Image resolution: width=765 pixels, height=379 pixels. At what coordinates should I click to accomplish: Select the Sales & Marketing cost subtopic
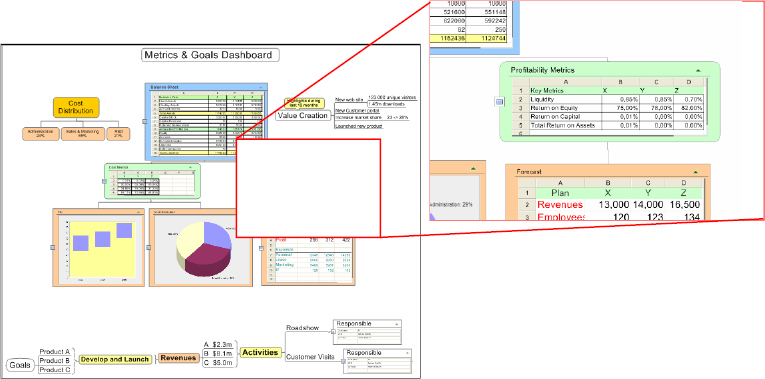pos(83,134)
